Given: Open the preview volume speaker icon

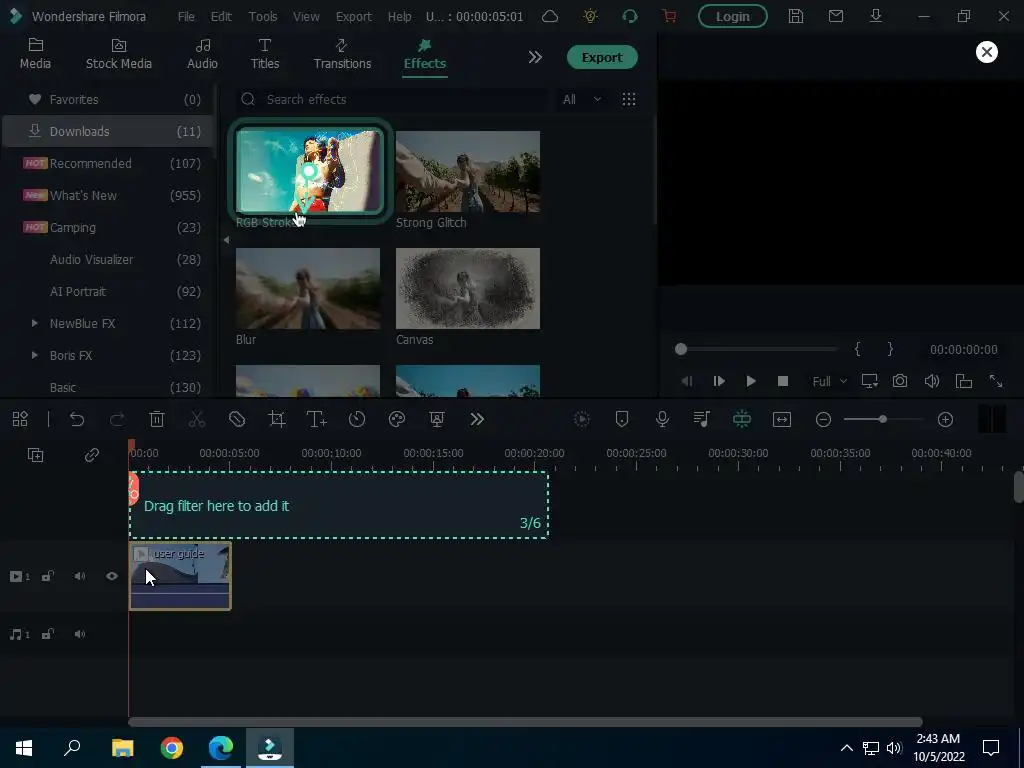Looking at the screenshot, I should (932, 381).
